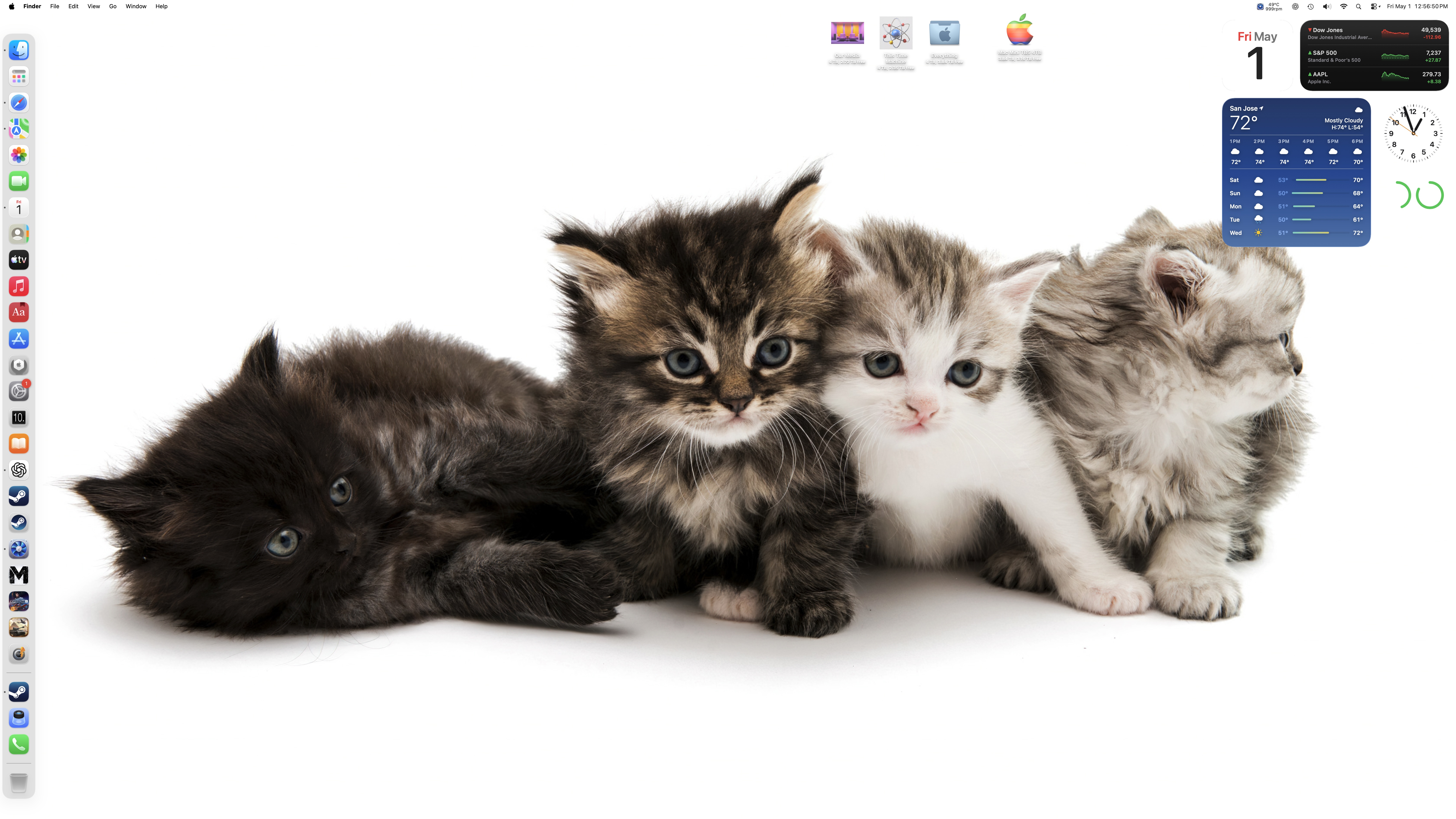Open the Photos app in Dock
The width and height of the screenshot is (1456, 819).
(19, 155)
